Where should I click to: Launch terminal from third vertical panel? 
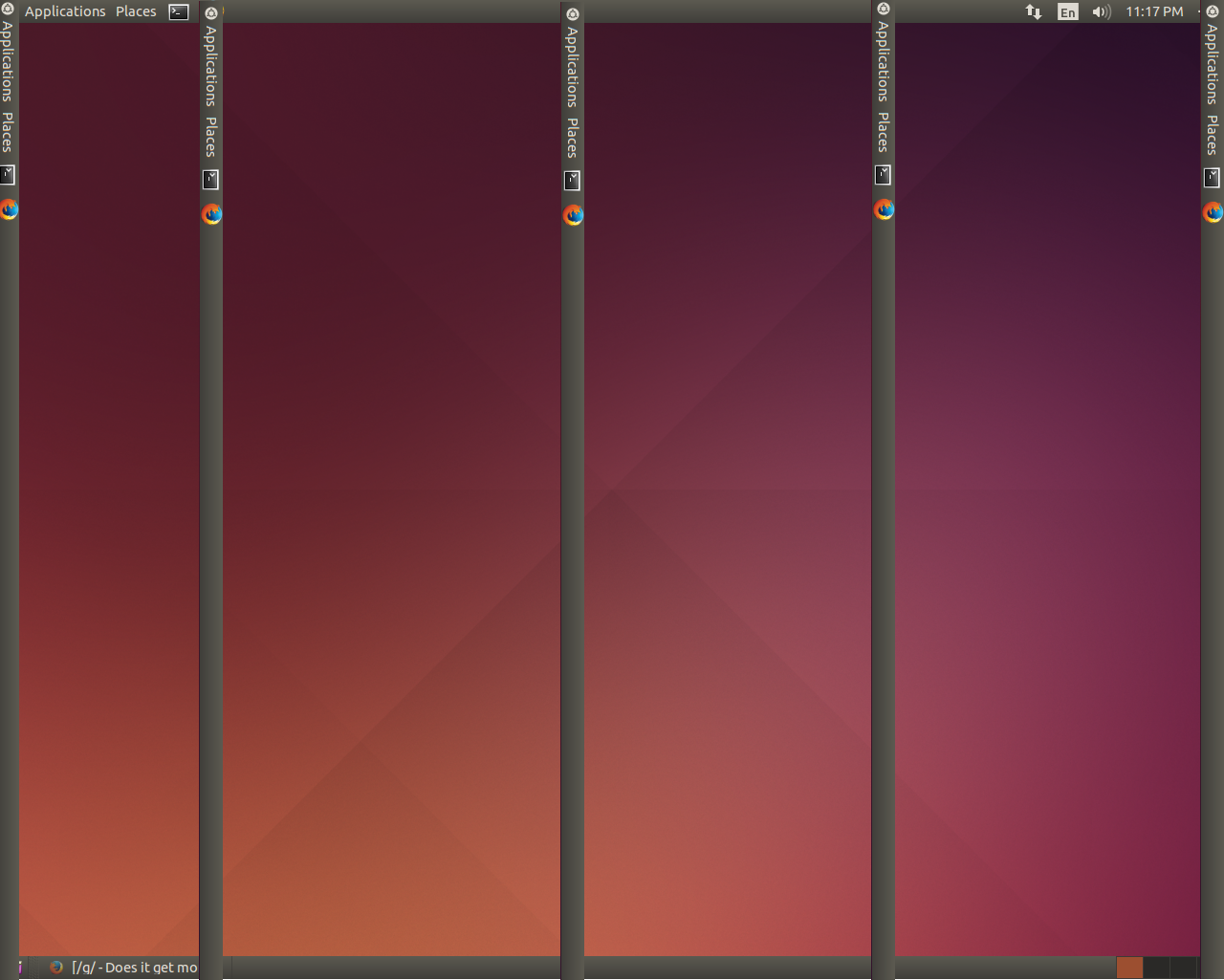573,181
